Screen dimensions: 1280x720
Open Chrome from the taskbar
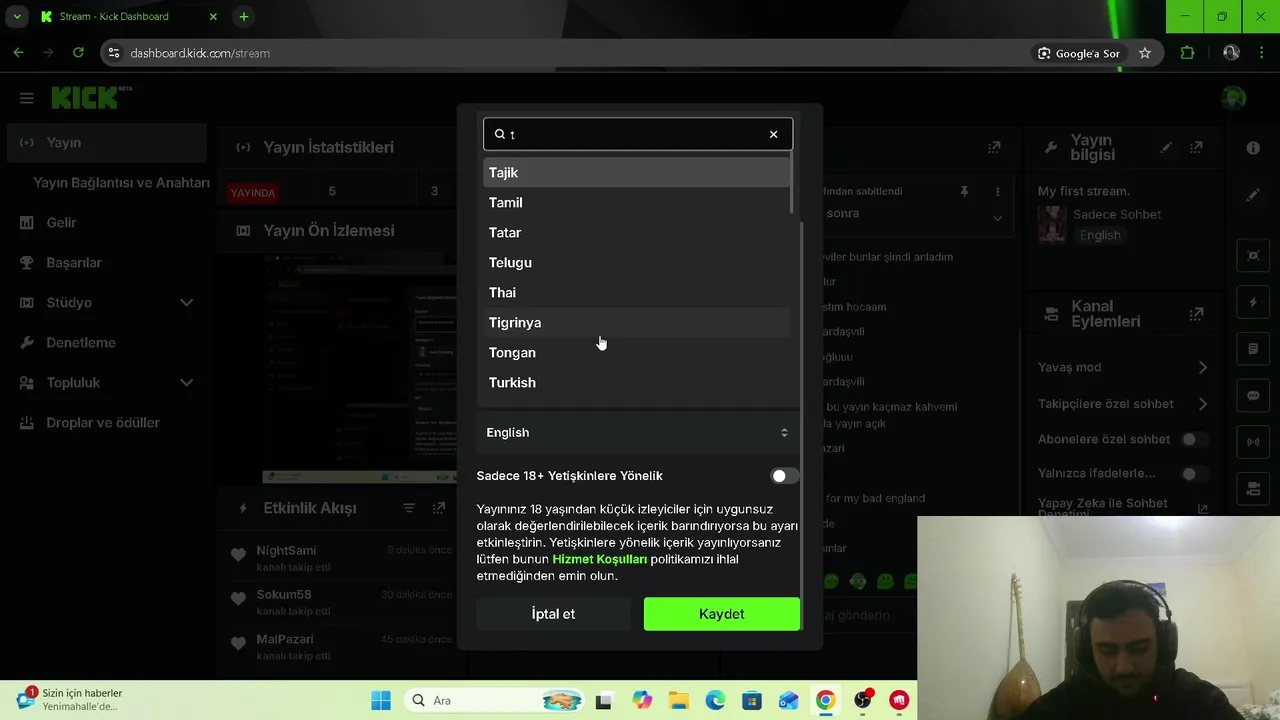pyautogui.click(x=825, y=700)
